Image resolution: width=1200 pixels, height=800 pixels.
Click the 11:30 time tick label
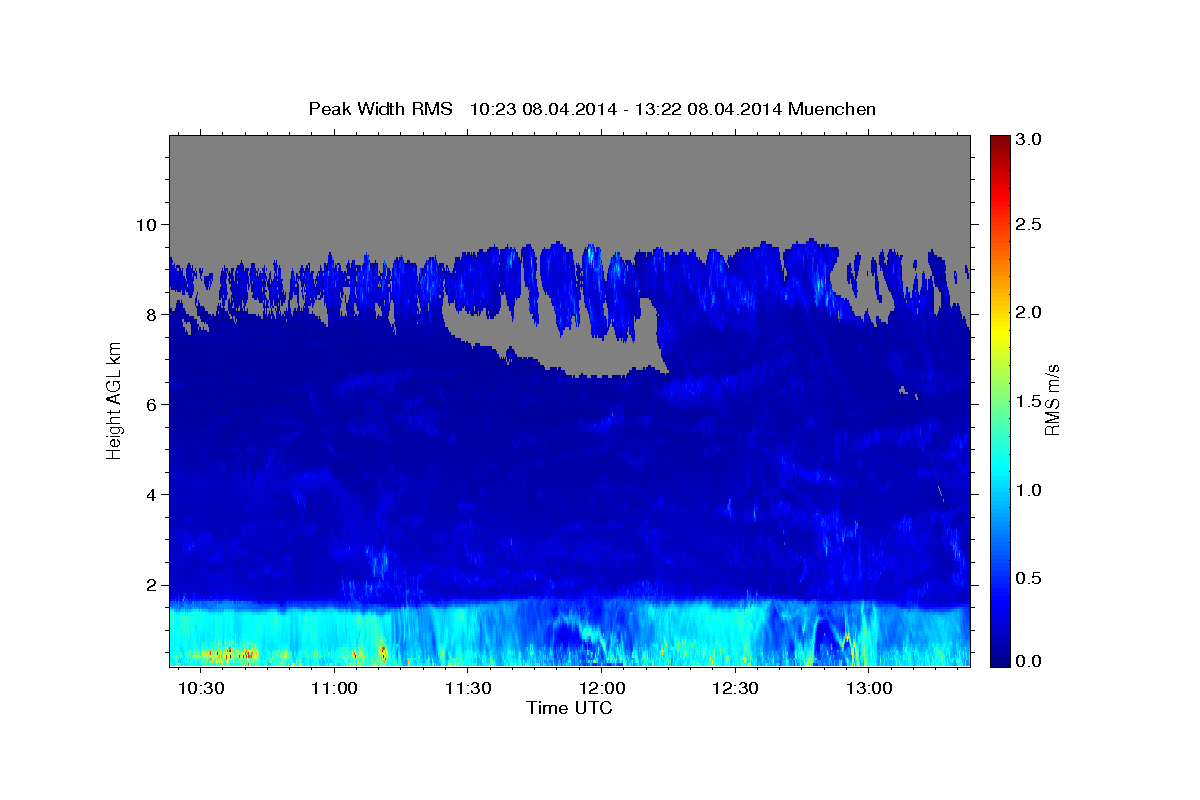[x=468, y=689]
